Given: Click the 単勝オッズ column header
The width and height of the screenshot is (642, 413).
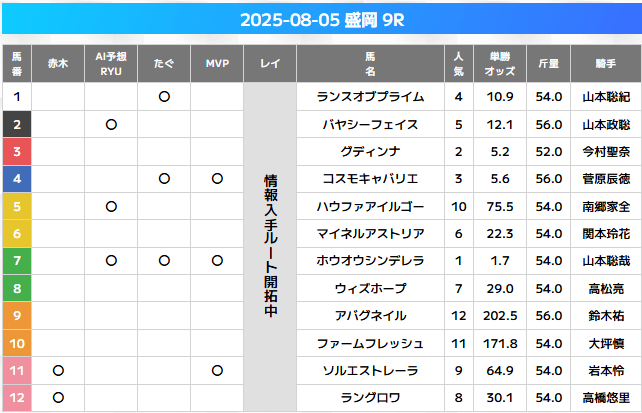Looking at the screenshot, I should (x=500, y=63).
